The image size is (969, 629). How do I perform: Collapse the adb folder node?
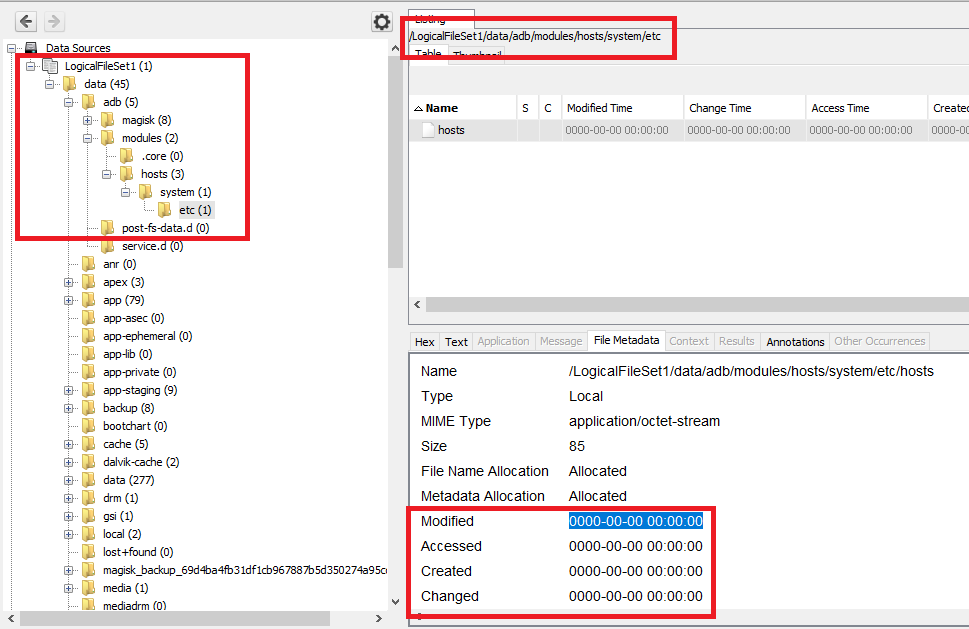[69, 102]
